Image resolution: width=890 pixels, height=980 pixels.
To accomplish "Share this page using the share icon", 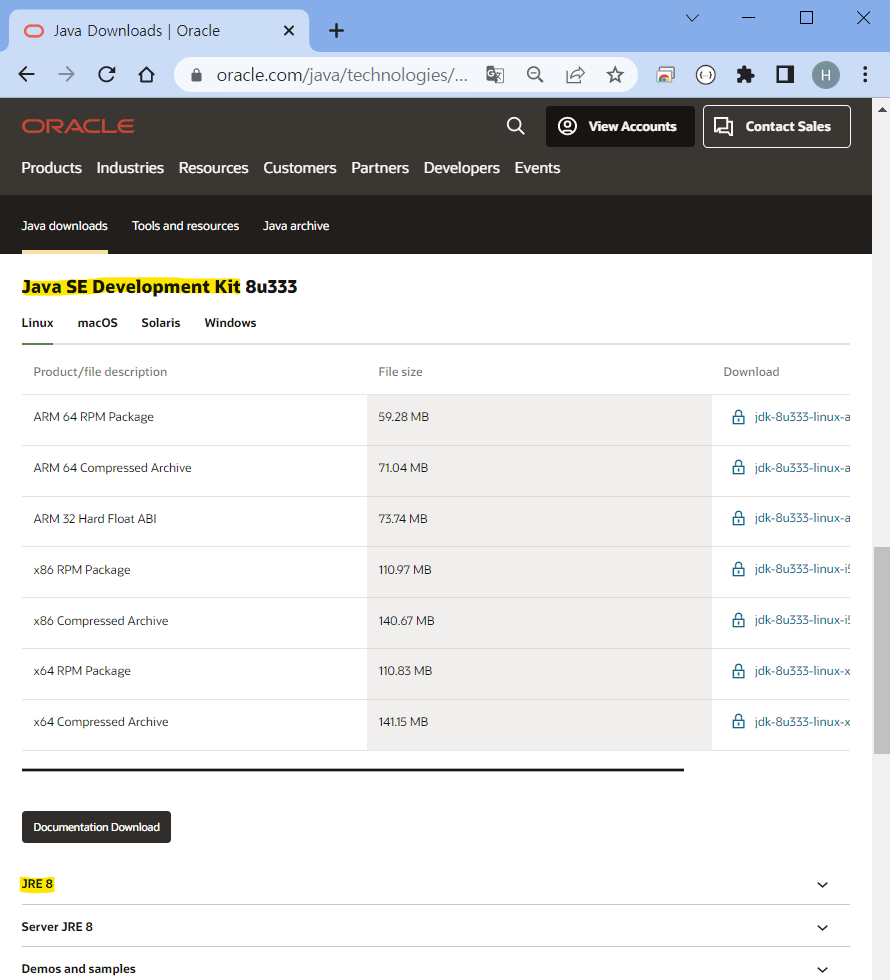I will click(575, 75).
